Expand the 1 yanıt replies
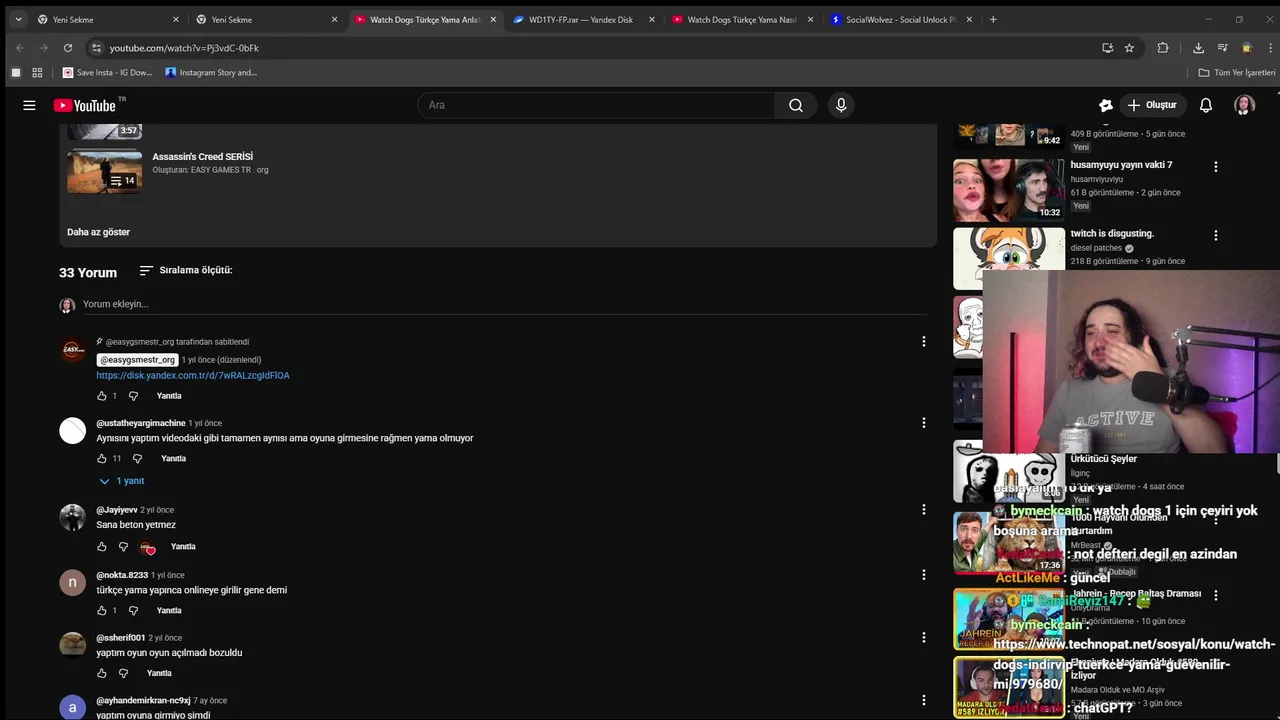This screenshot has width=1280, height=720. tap(122, 481)
